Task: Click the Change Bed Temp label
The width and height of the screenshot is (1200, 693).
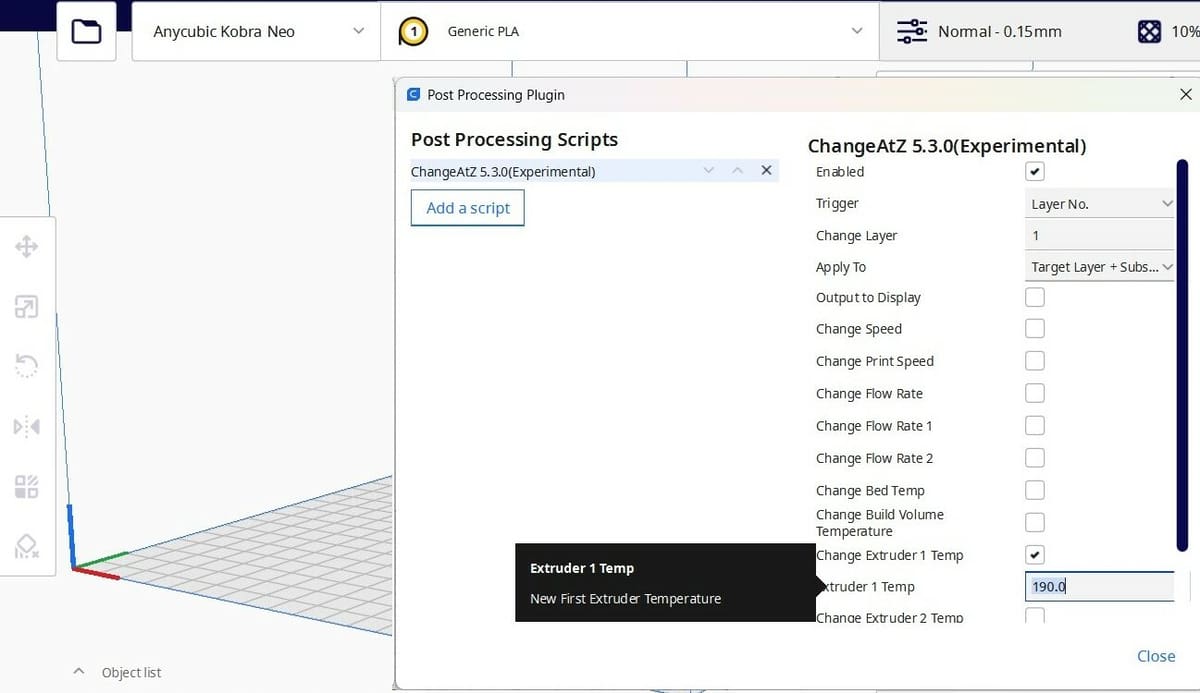Action: click(x=870, y=490)
